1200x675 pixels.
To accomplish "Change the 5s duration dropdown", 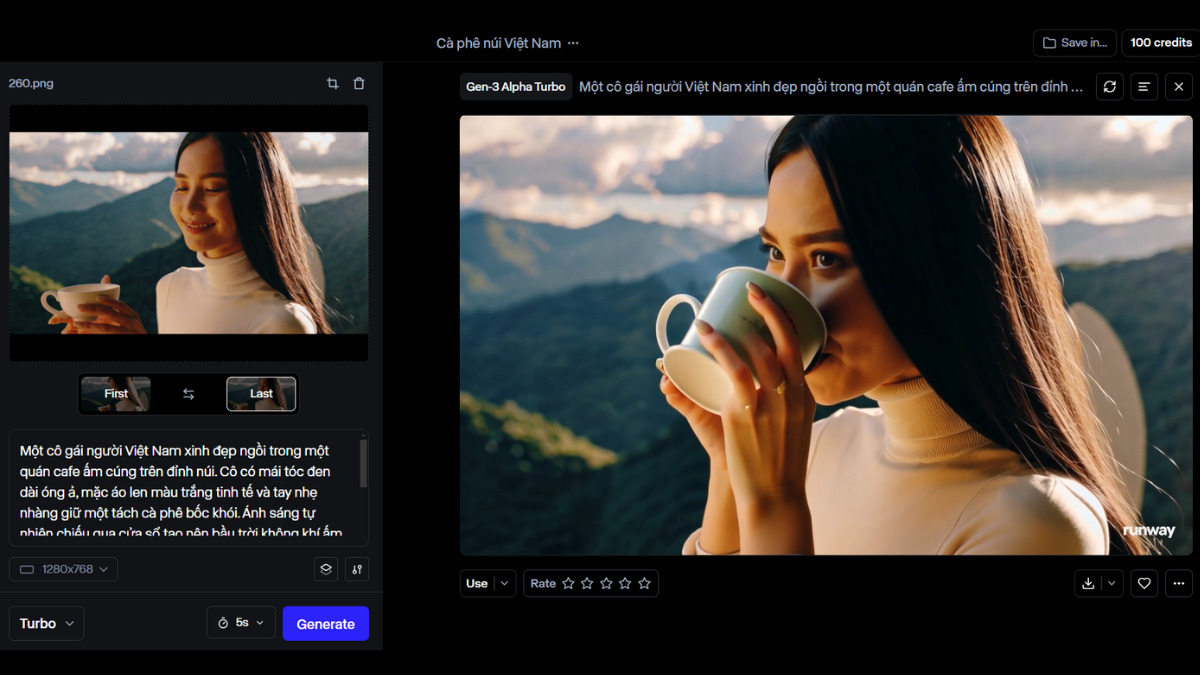I will (x=241, y=623).
